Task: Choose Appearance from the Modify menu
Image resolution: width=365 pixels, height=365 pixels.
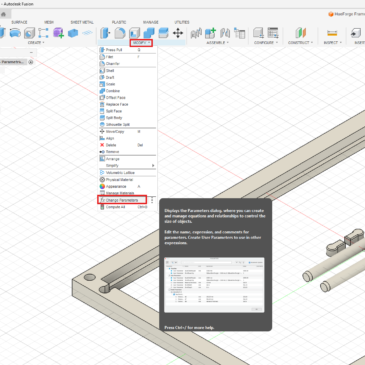Action: [127, 186]
